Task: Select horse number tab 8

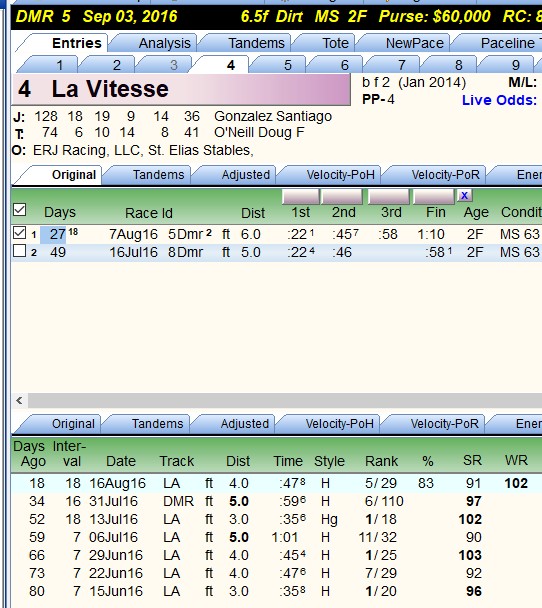Action: (458, 65)
